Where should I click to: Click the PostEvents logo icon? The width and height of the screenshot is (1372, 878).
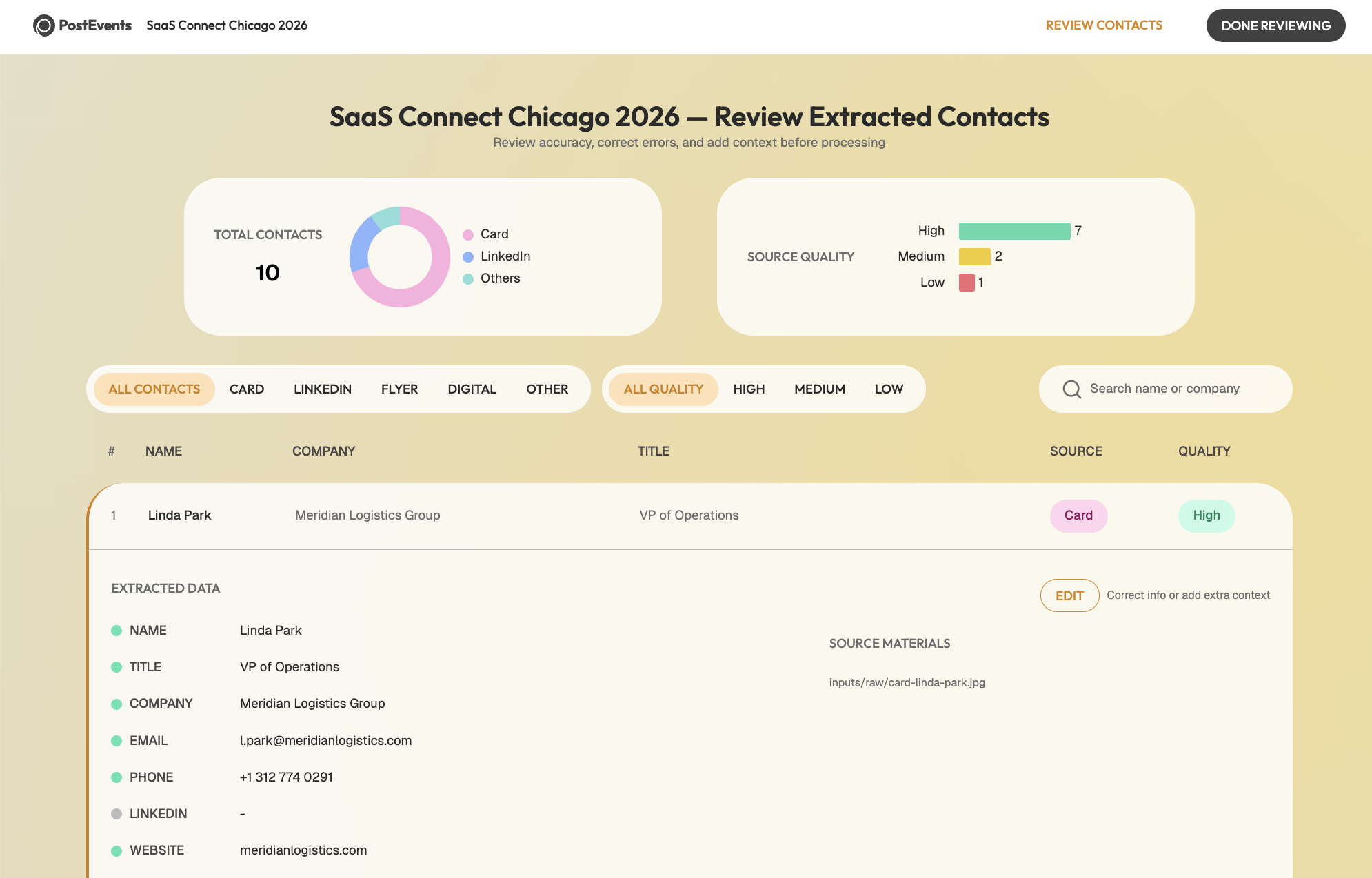[44, 25]
